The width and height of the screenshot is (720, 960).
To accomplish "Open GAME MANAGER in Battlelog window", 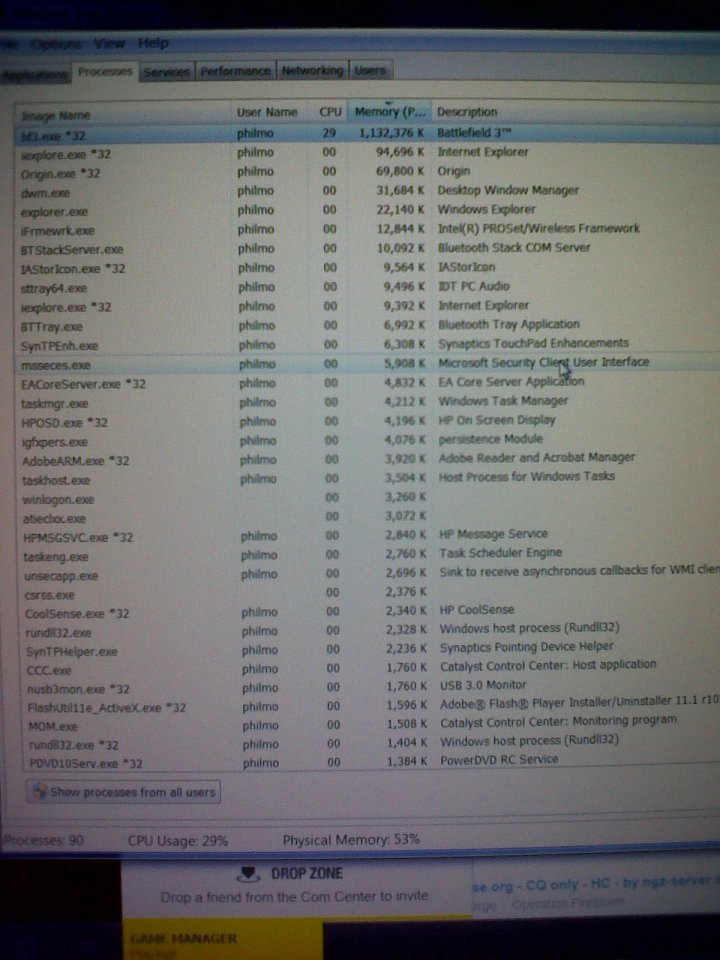I will pyautogui.click(x=184, y=939).
